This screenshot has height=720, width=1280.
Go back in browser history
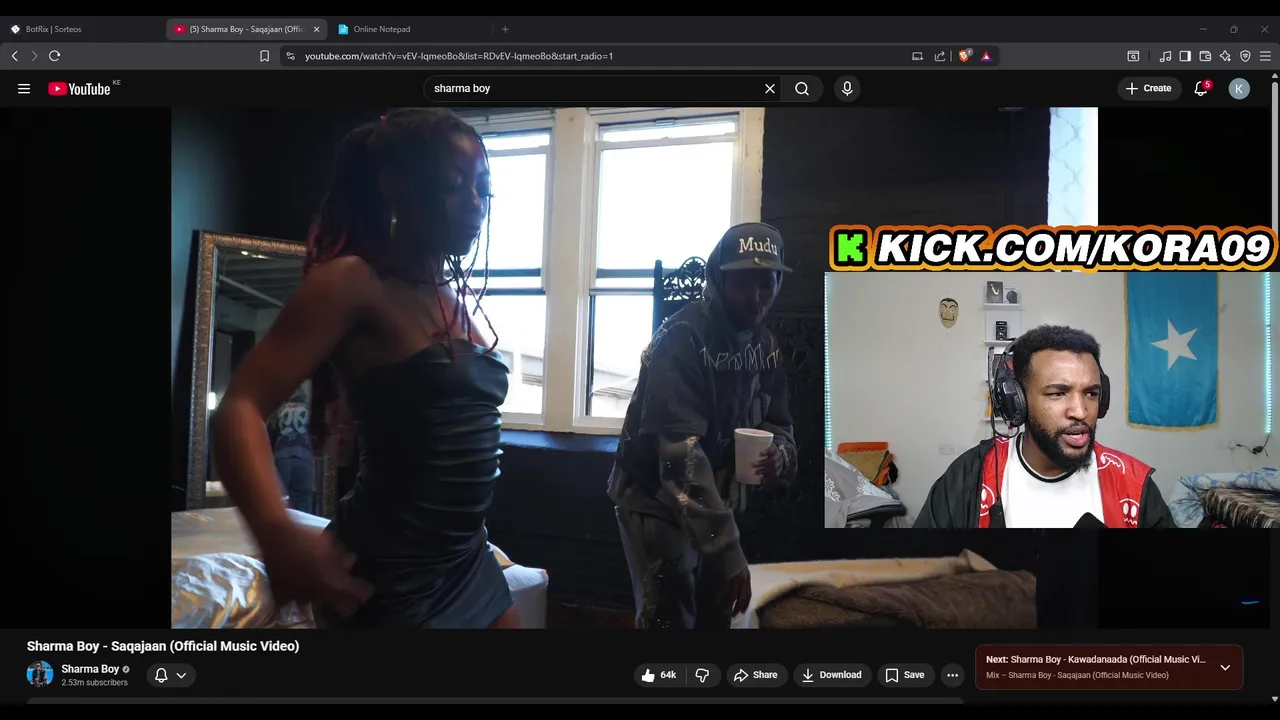click(15, 56)
